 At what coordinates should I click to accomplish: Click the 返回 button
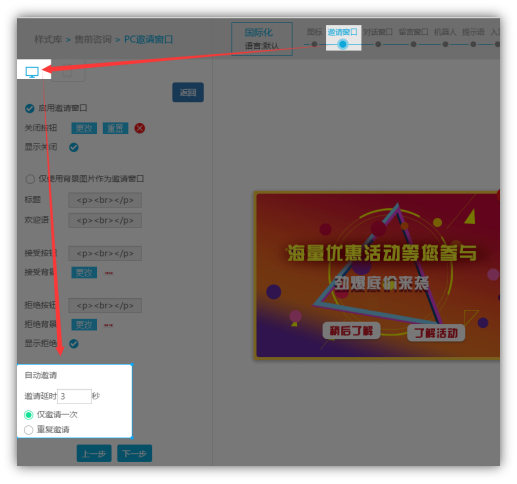(188, 92)
